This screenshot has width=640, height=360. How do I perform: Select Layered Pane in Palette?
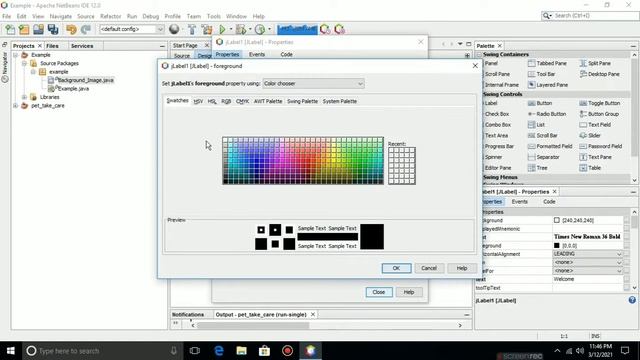[x=548, y=85]
